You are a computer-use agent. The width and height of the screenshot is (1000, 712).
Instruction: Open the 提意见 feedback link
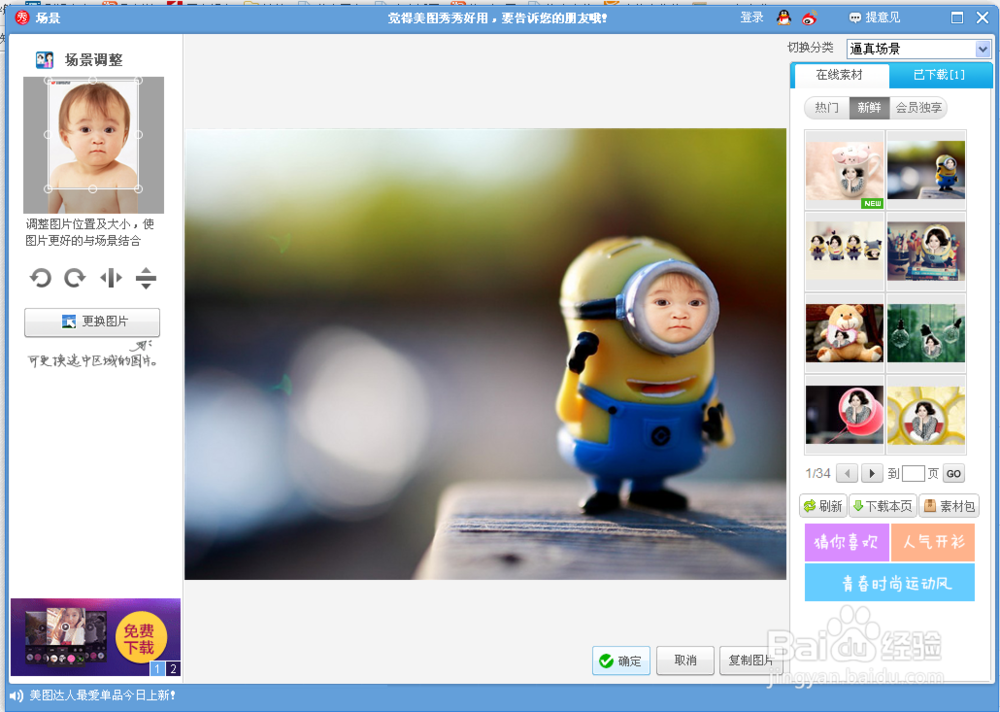875,18
